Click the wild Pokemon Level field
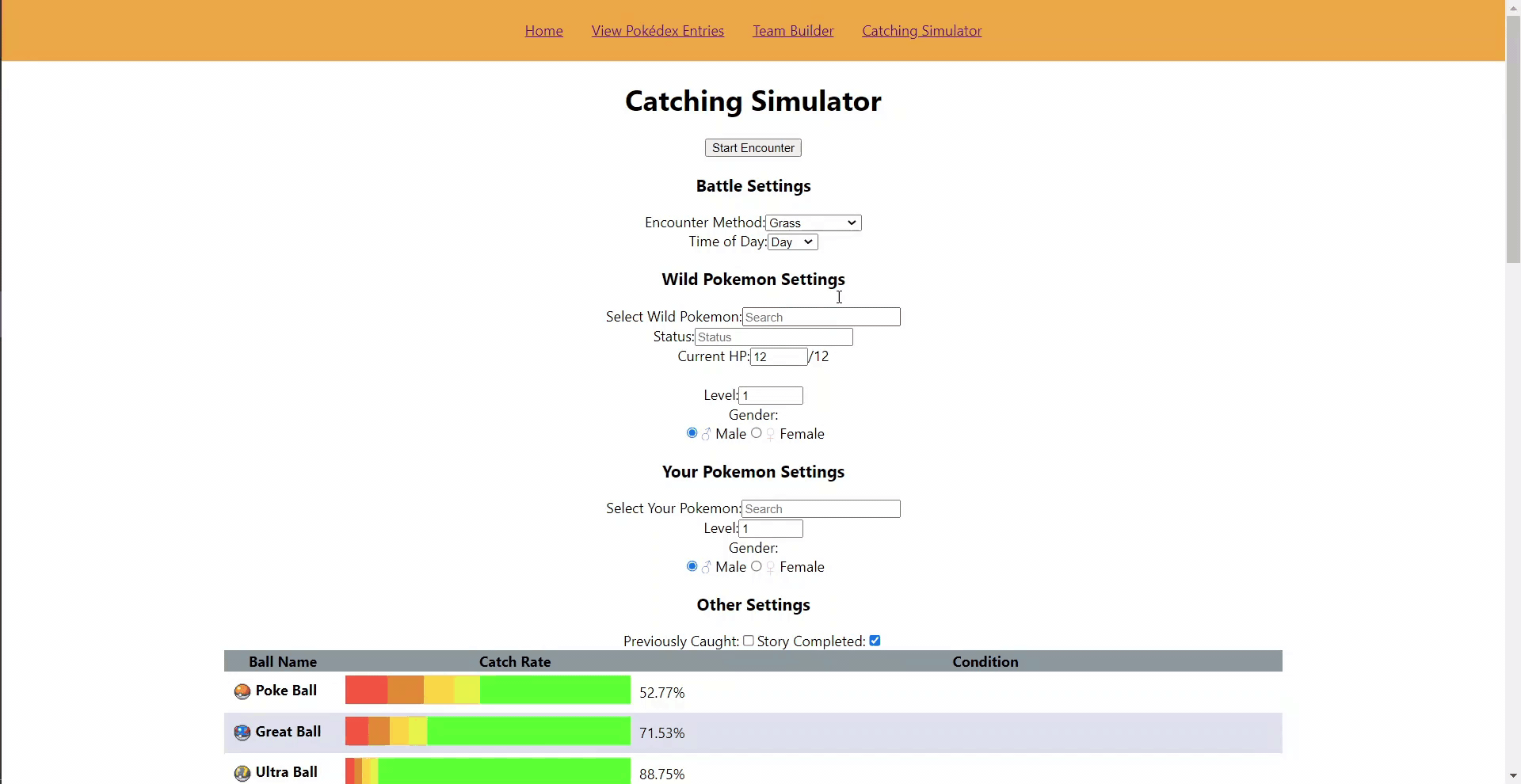1521x784 pixels. [769, 394]
